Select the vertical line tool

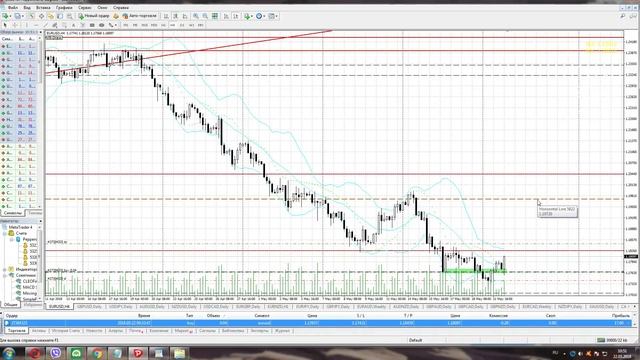click(27, 25)
